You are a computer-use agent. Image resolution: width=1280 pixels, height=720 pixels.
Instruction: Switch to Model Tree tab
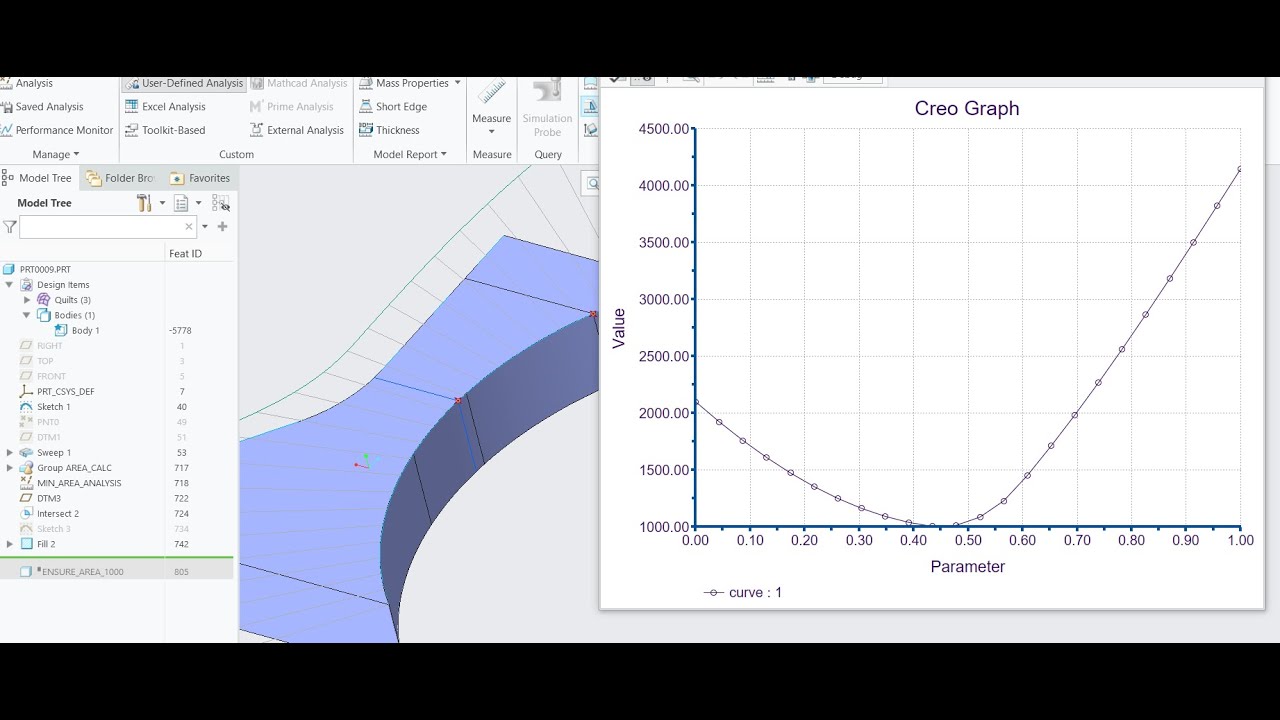(37, 178)
